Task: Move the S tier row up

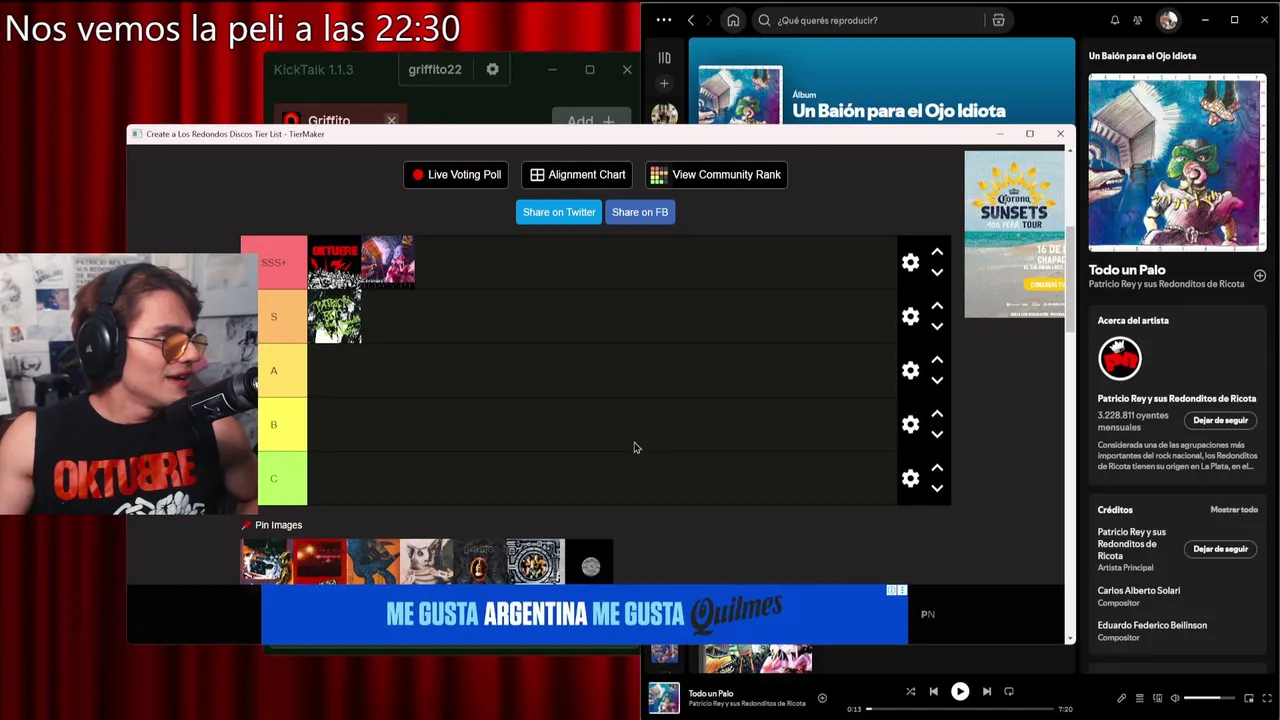Action: pyautogui.click(x=937, y=306)
